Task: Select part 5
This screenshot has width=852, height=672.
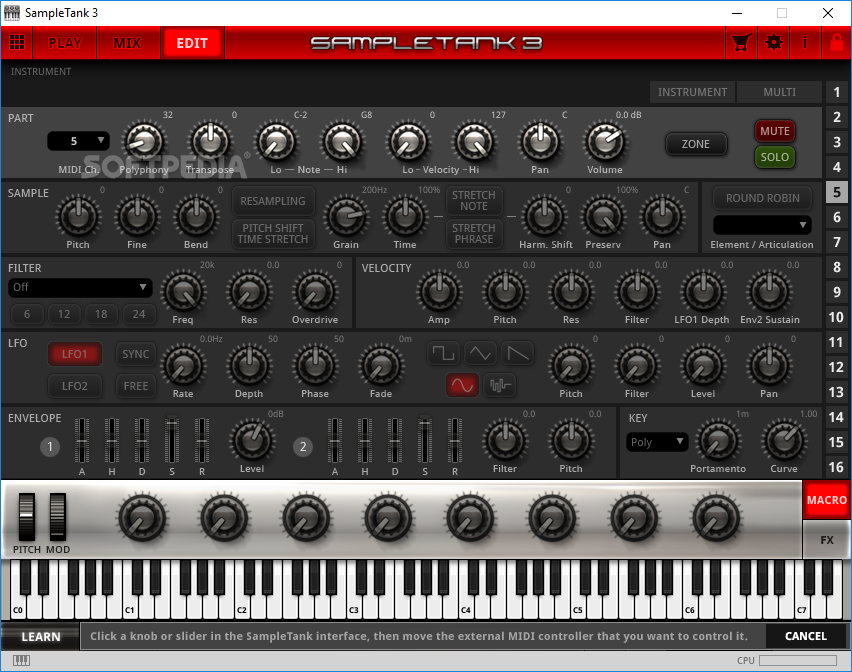Action: tap(837, 192)
